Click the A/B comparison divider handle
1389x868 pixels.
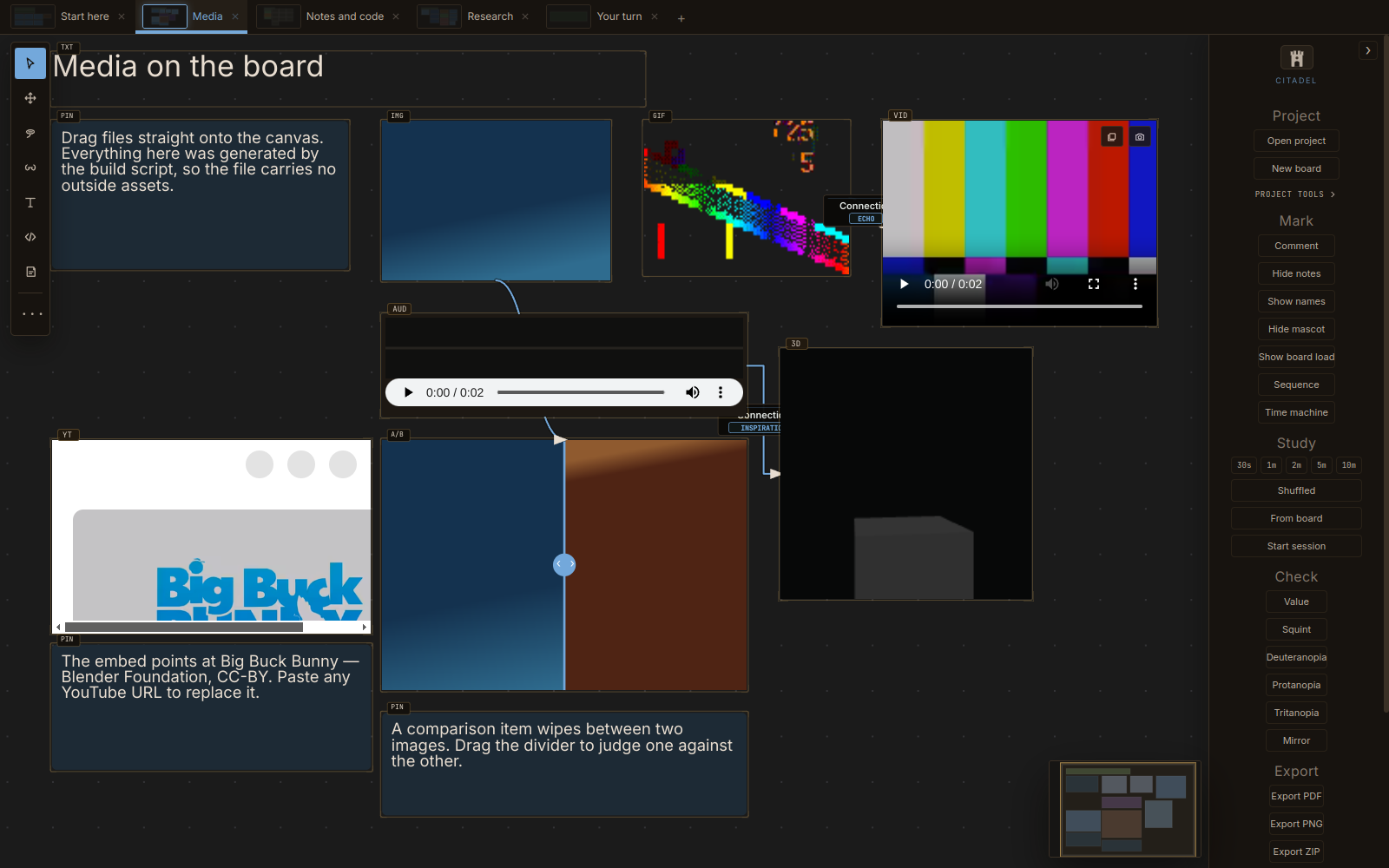click(x=564, y=565)
